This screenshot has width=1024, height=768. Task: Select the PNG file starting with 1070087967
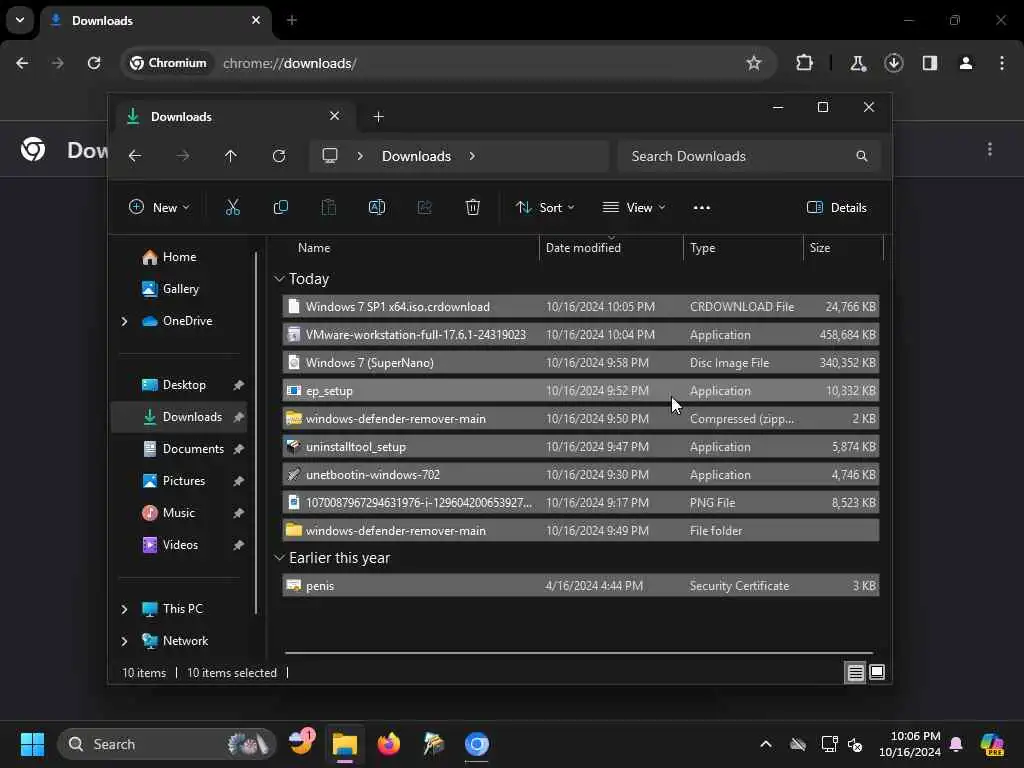[x=581, y=503]
